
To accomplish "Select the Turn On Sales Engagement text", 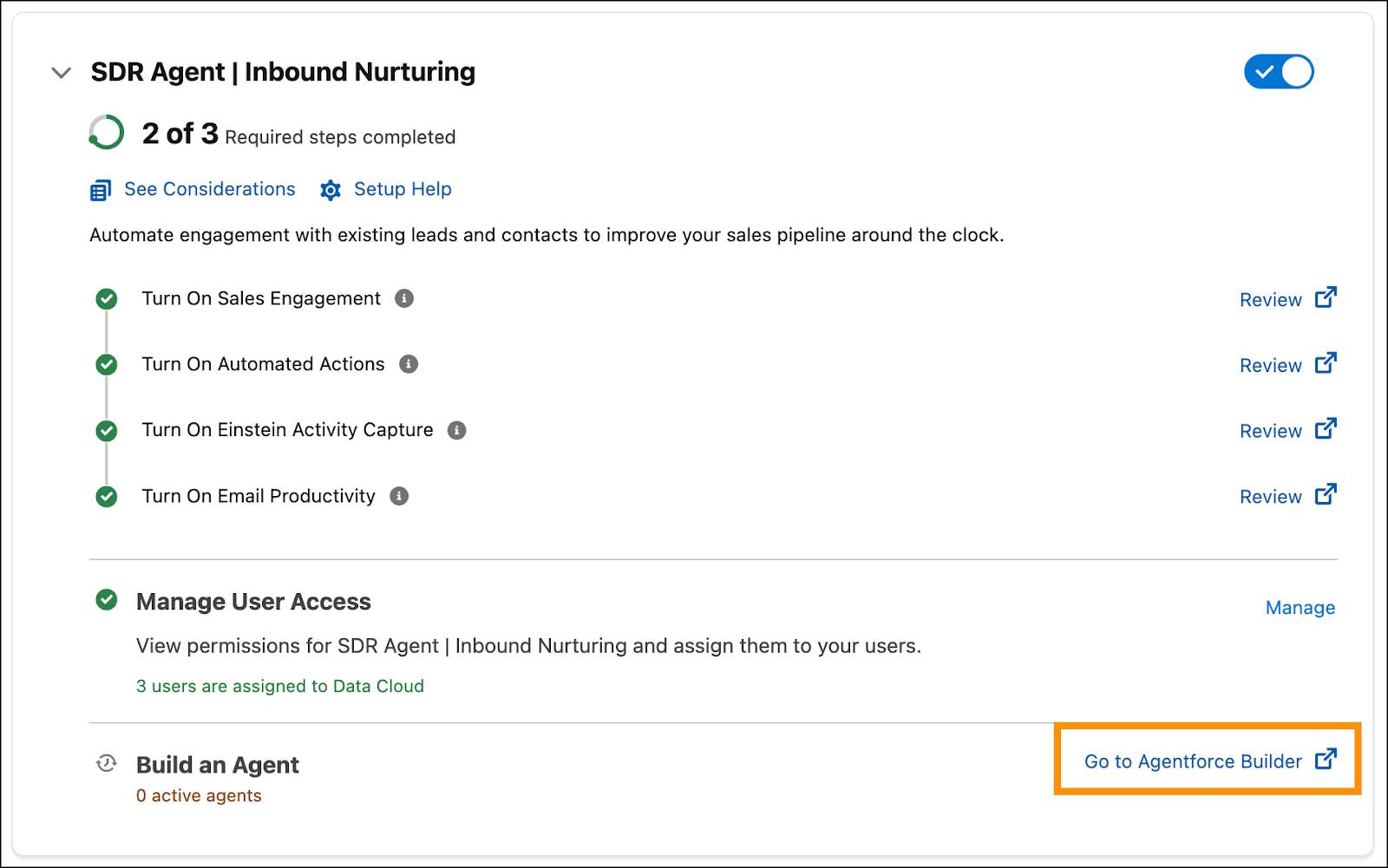I will (x=261, y=298).
